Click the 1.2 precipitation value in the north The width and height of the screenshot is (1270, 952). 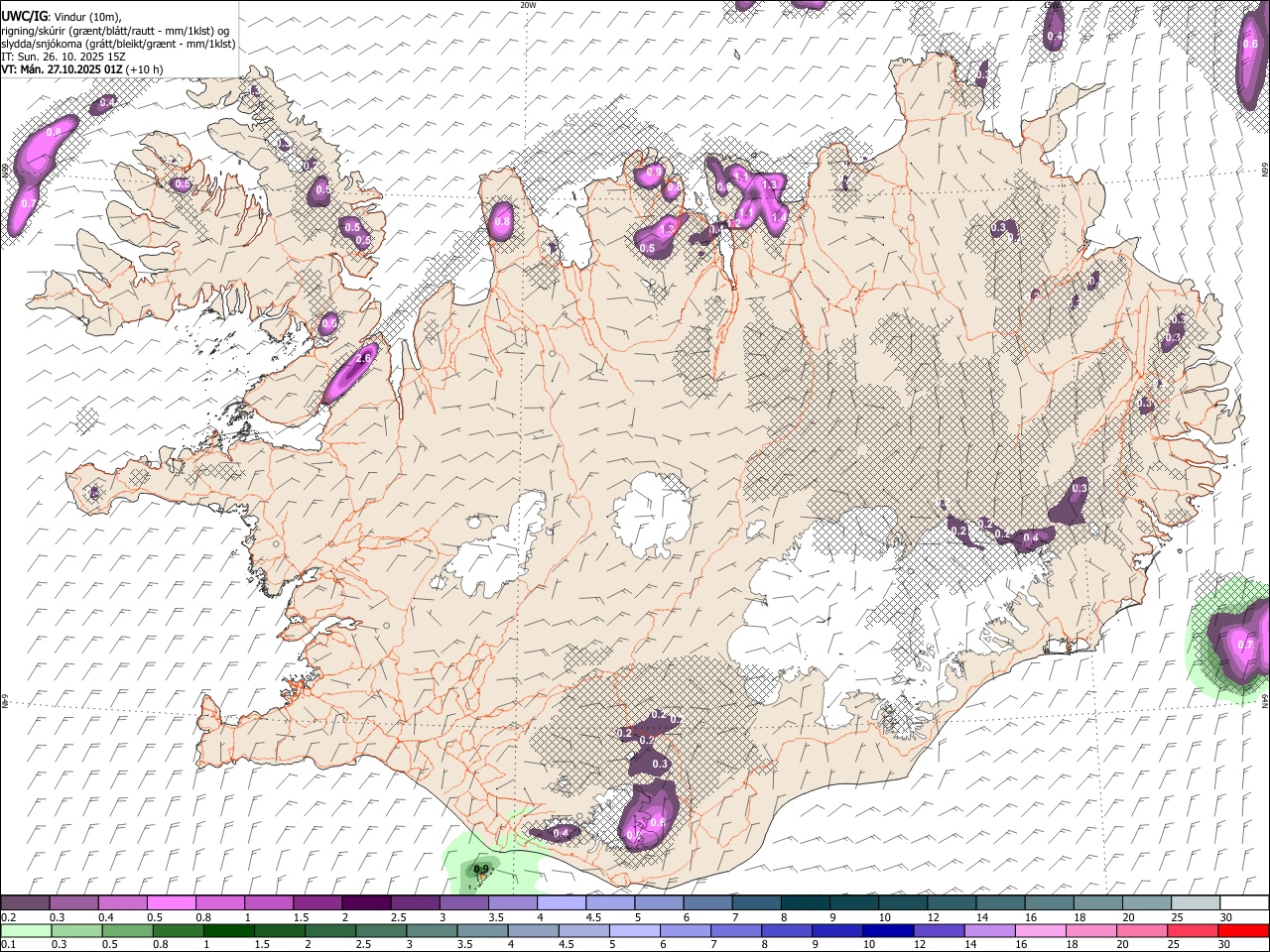(735, 224)
